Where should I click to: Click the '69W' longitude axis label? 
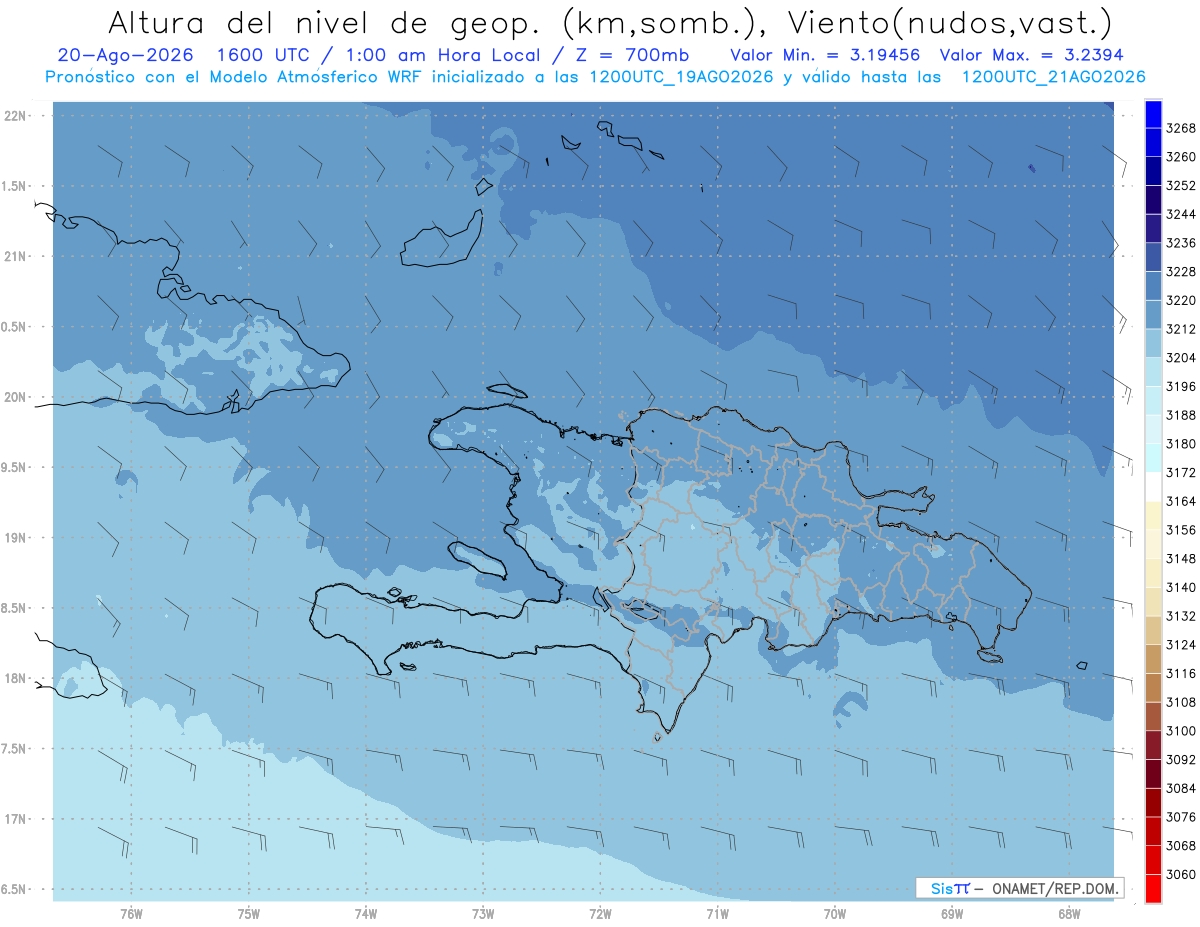(x=952, y=913)
